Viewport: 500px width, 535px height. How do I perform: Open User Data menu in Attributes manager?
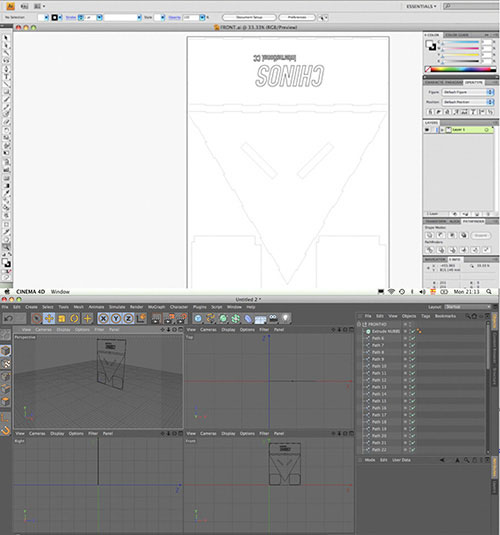tap(401, 460)
